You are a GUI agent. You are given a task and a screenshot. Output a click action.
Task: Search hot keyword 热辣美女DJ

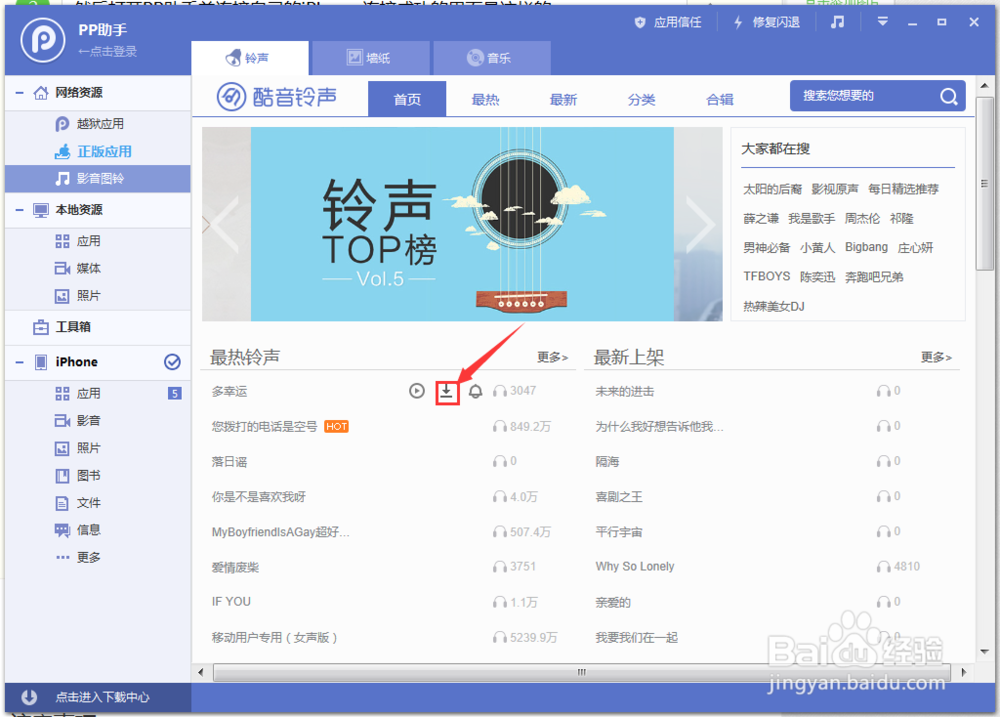coord(774,306)
